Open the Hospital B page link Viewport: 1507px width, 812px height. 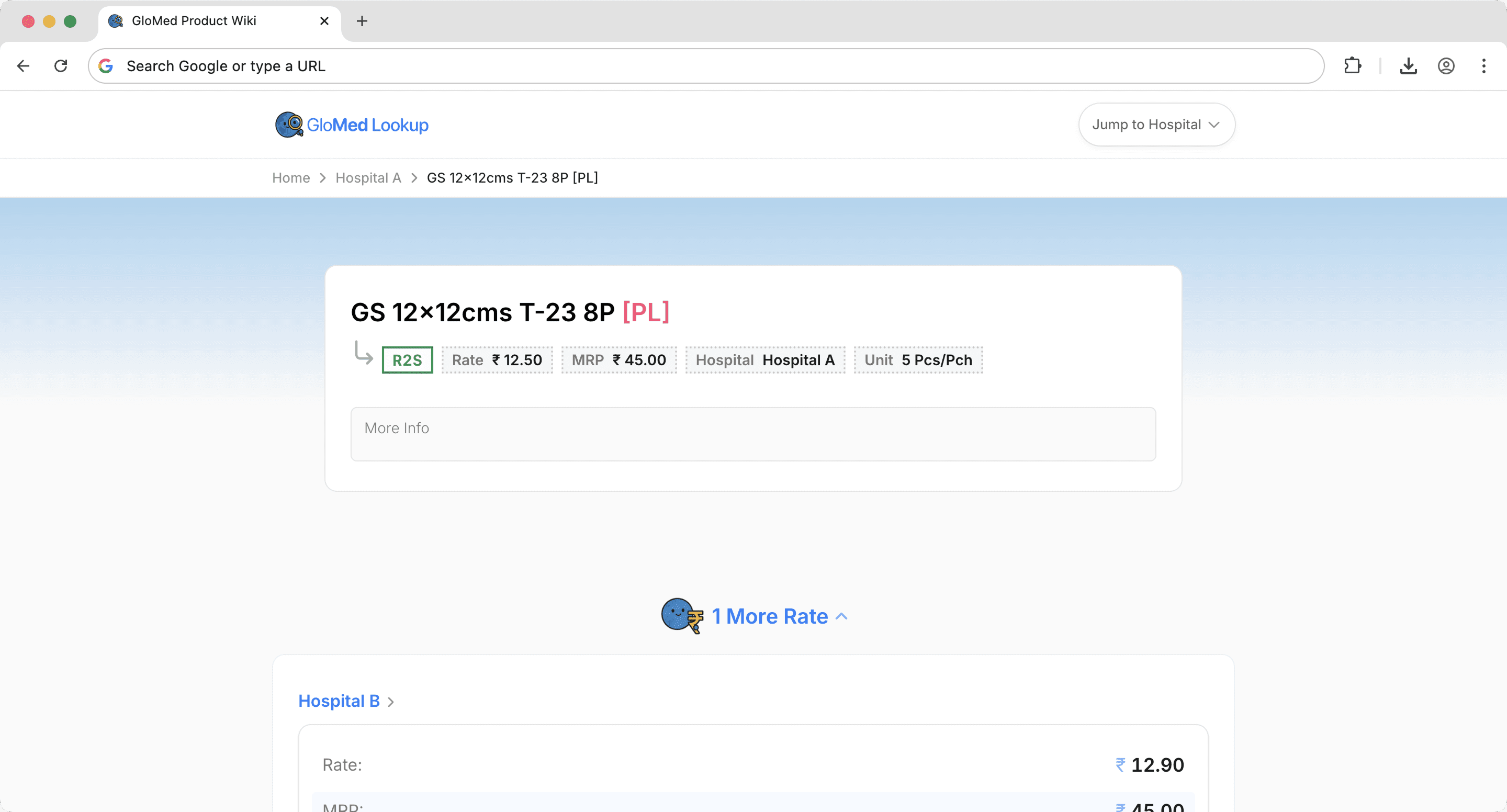[339, 701]
